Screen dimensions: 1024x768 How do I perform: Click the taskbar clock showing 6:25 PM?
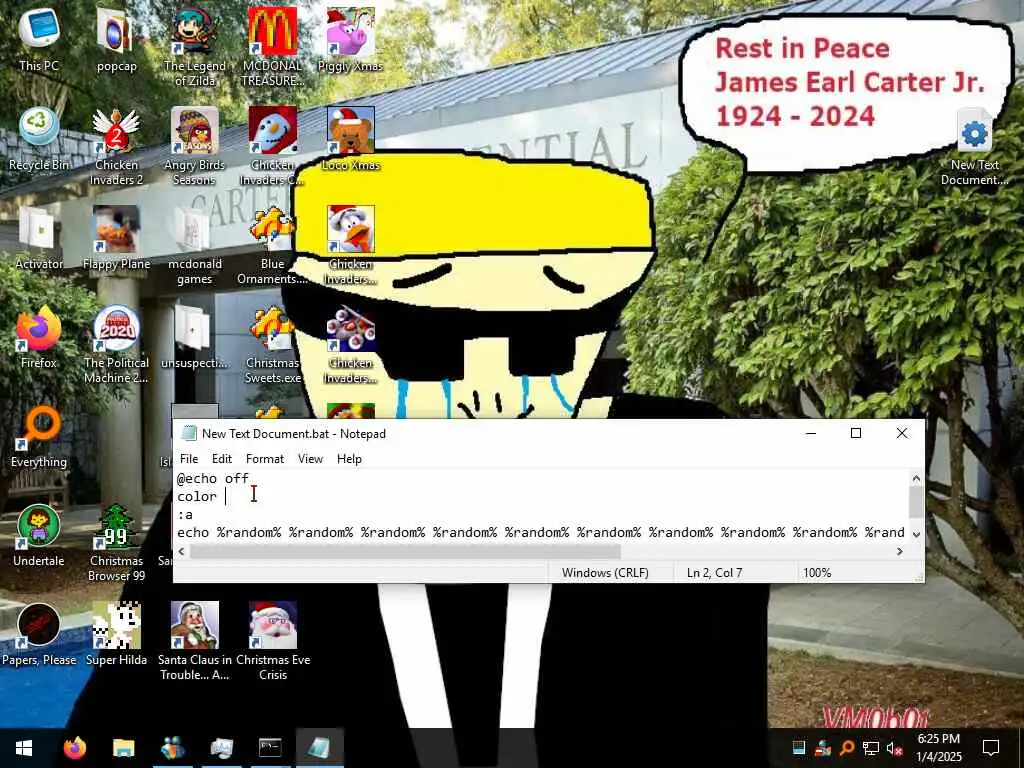(938, 748)
